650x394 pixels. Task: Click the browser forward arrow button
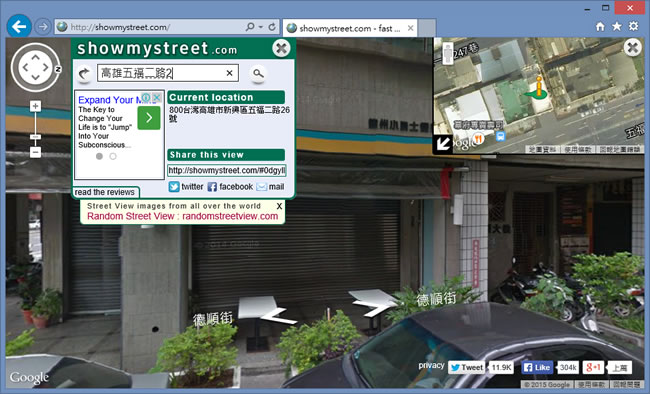42,27
